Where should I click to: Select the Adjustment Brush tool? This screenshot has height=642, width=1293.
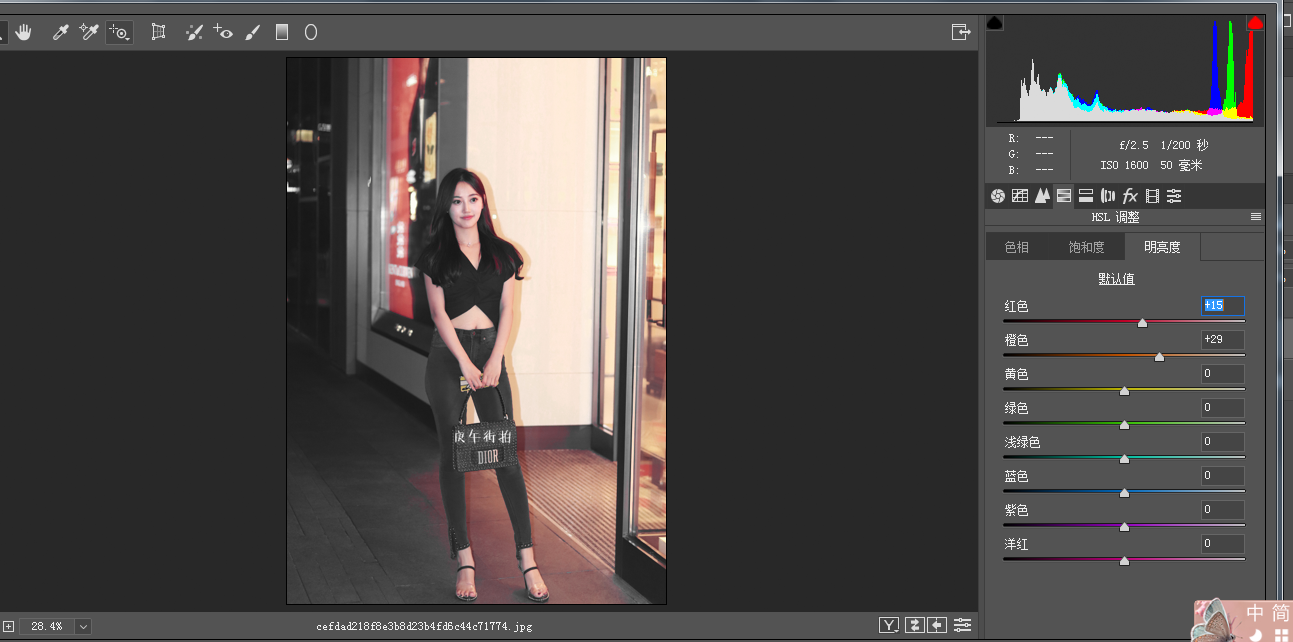coord(253,32)
